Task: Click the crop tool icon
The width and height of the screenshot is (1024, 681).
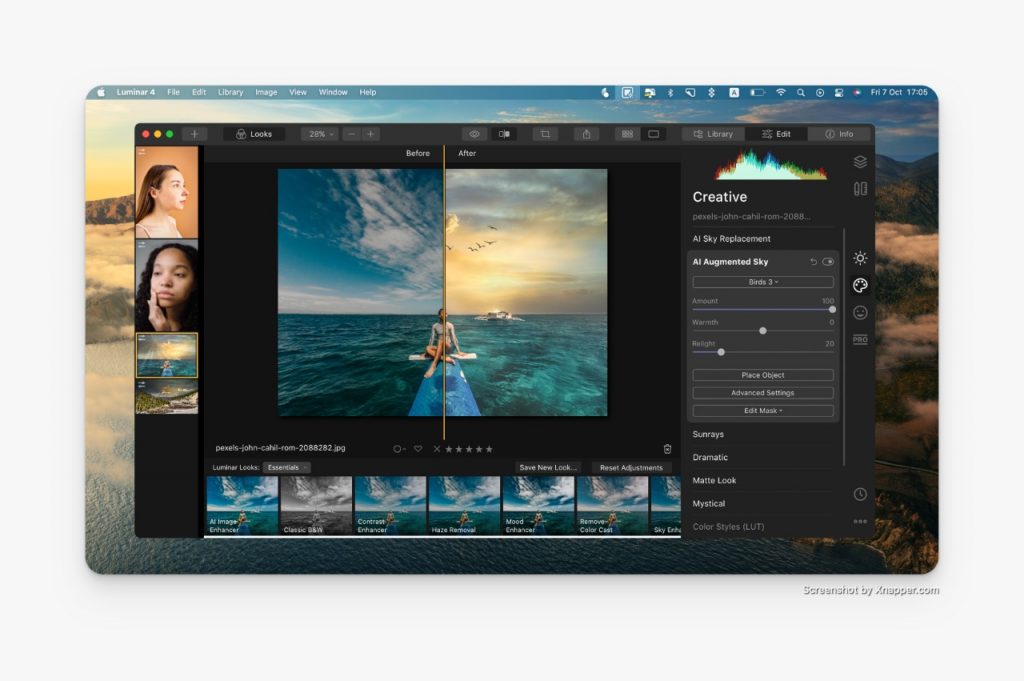Action: (x=545, y=134)
